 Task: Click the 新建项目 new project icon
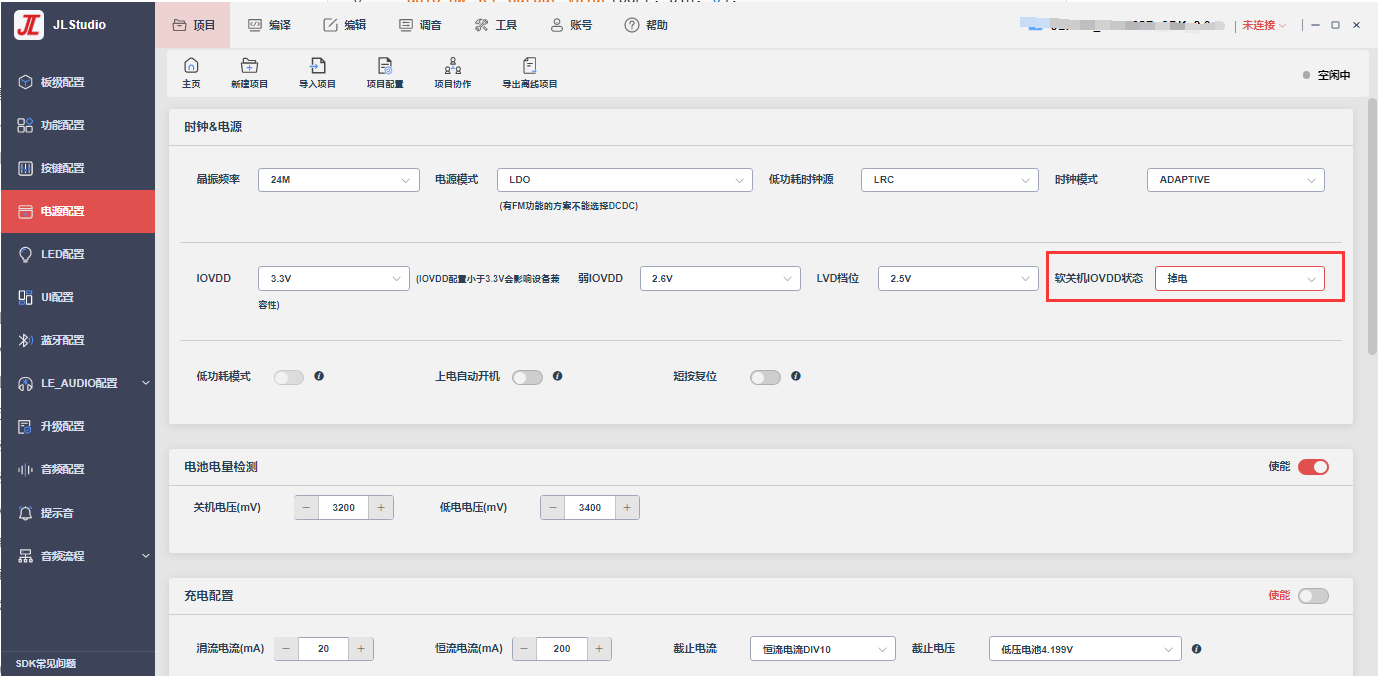coord(250,73)
